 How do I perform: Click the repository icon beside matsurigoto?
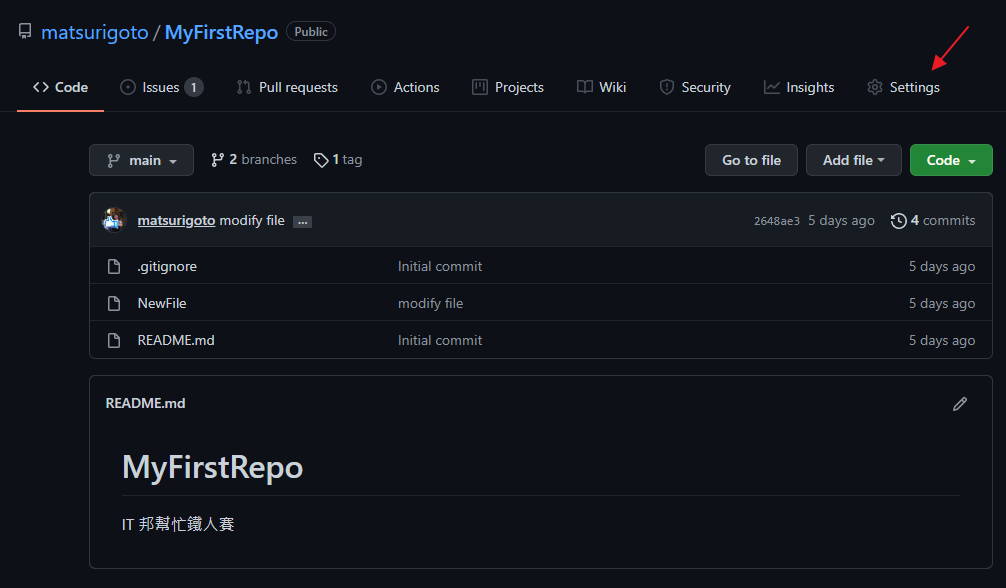point(25,31)
